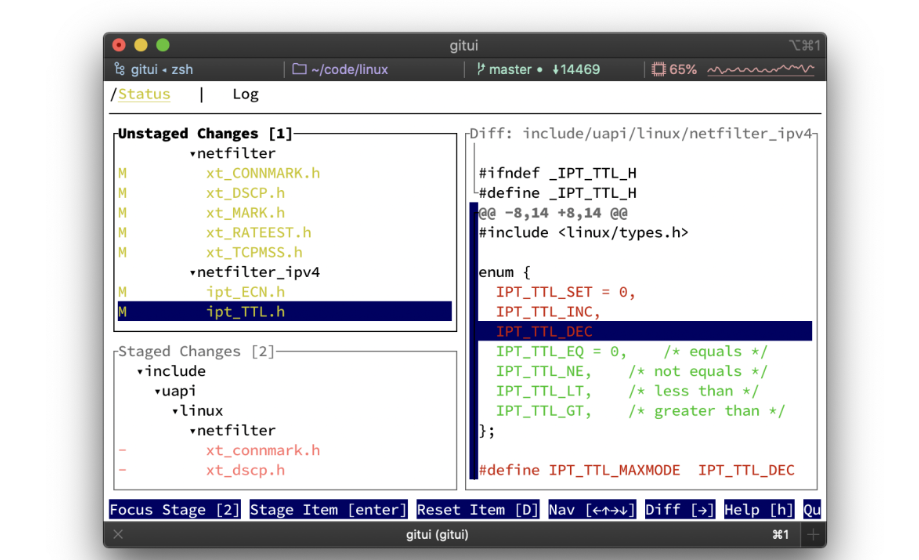The width and height of the screenshot is (919, 560).
Task: Click the Help [h] command
Action: click(x=759, y=510)
